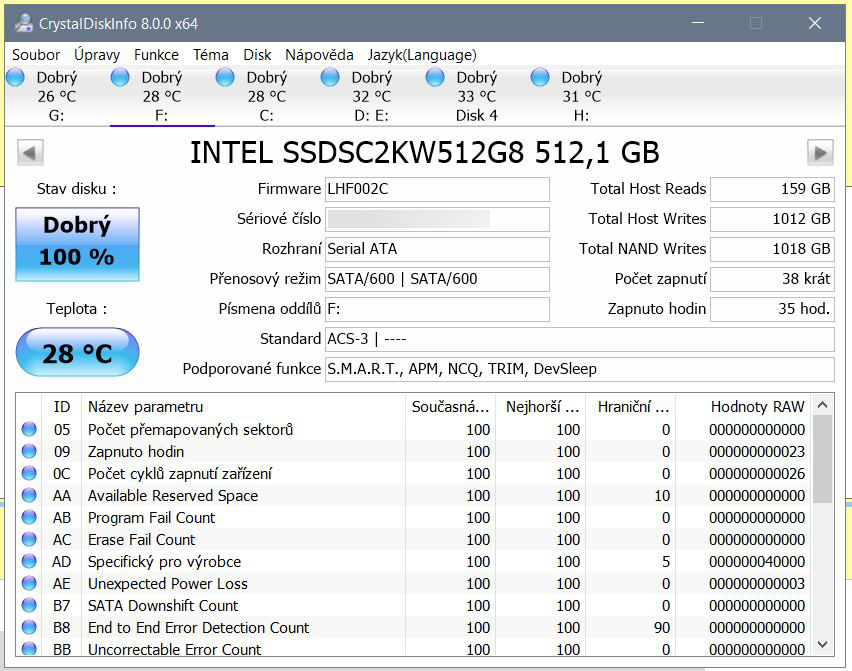The width and height of the screenshot is (852, 671).
Task: Open the Funkce menu
Action: [156, 55]
